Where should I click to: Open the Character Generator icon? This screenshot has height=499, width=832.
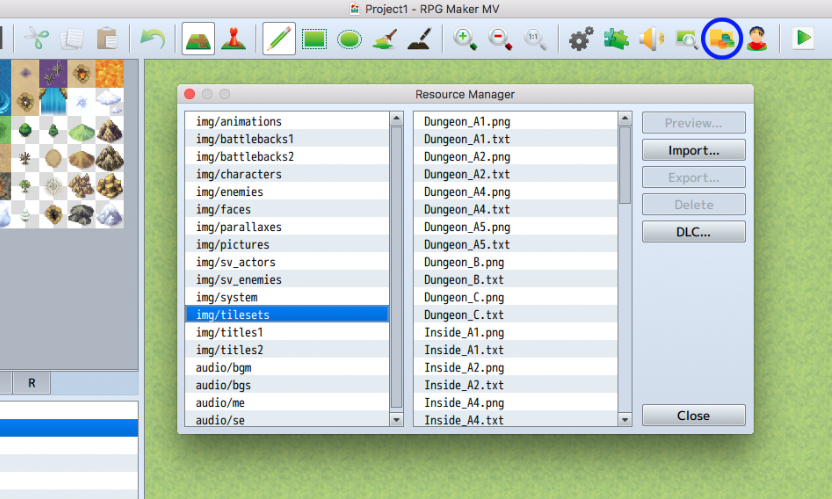coord(757,38)
